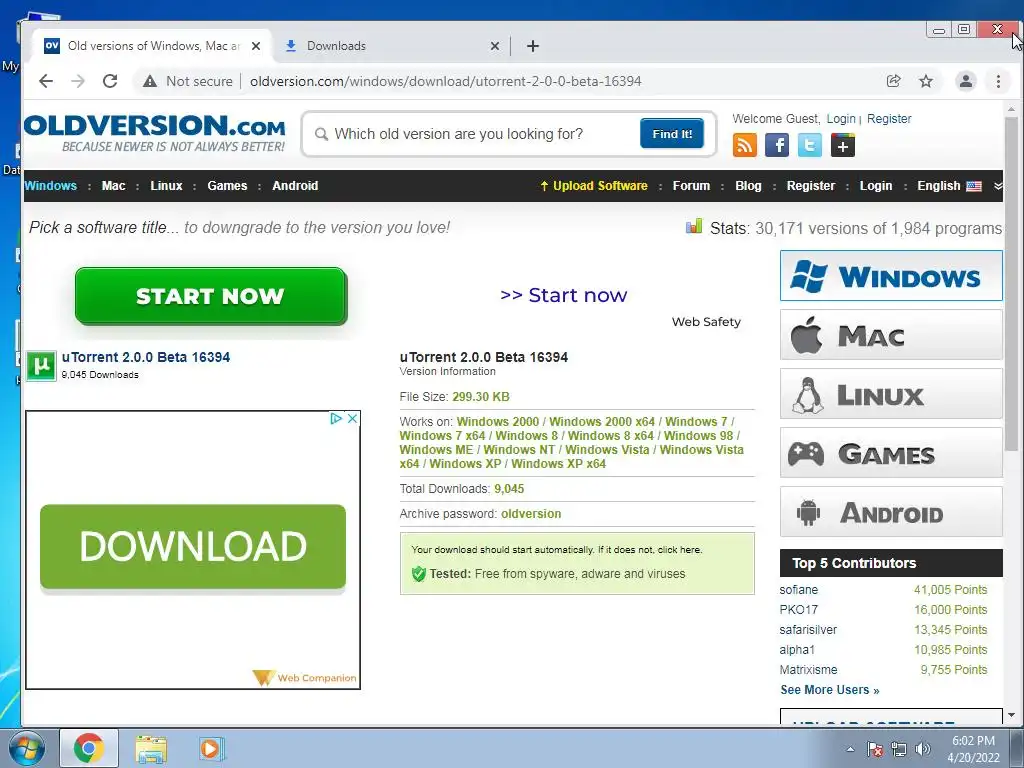Image resolution: width=1024 pixels, height=768 pixels.
Task: Expand the chevron at the nav bar end
Action: tap(998, 185)
